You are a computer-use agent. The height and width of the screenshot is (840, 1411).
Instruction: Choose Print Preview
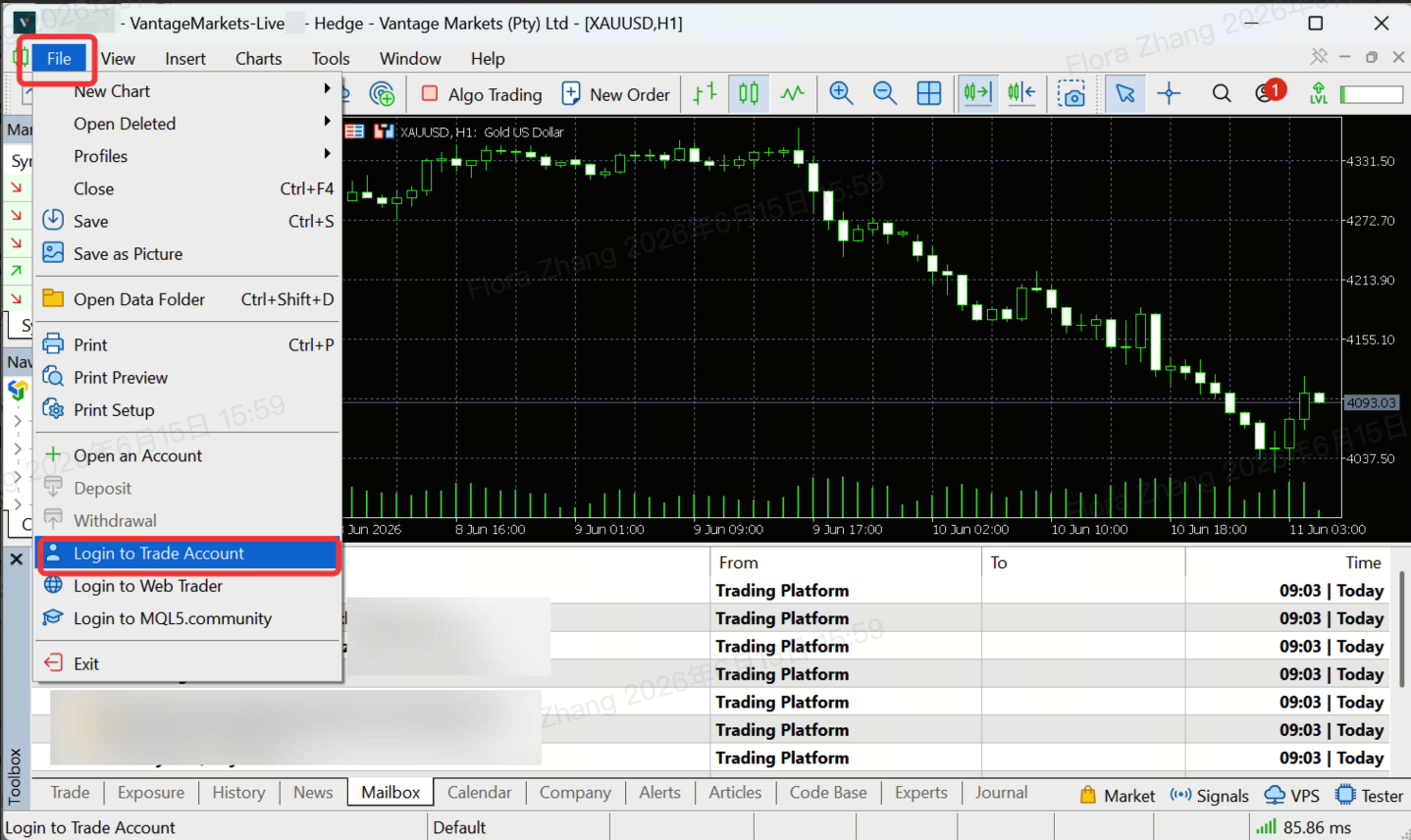(188, 378)
